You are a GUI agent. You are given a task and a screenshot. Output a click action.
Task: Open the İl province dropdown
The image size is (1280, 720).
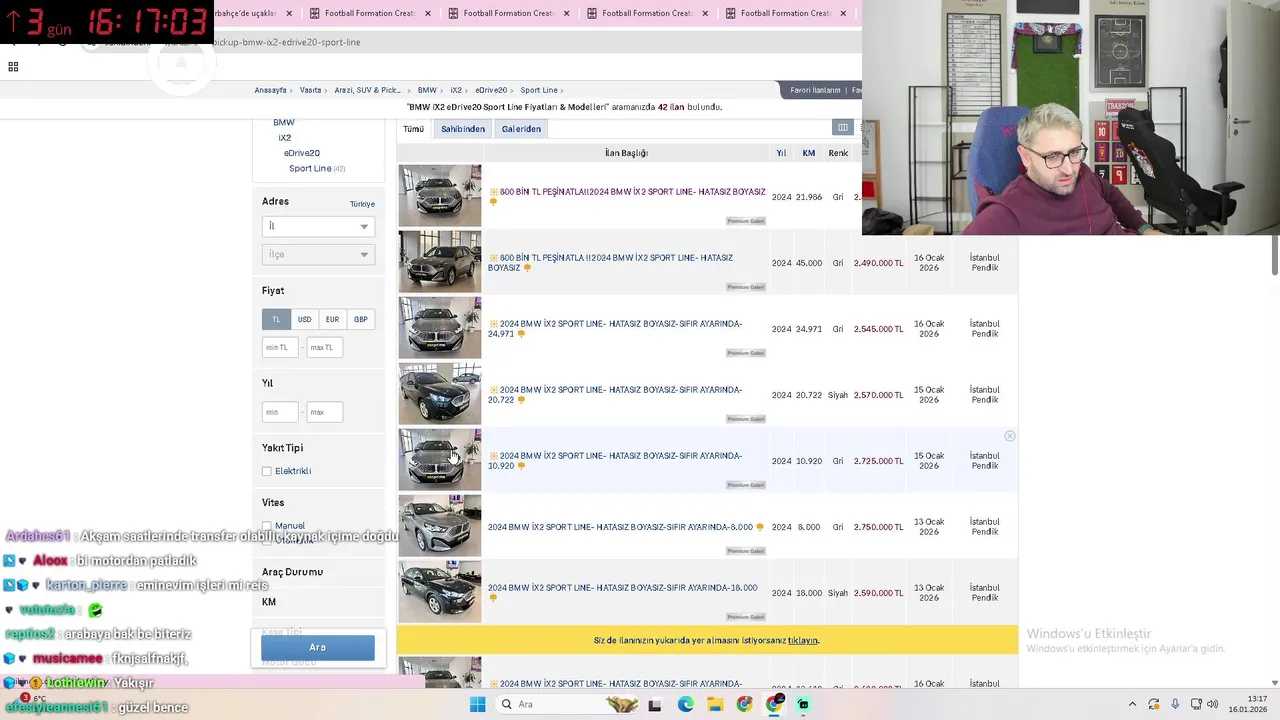318,226
